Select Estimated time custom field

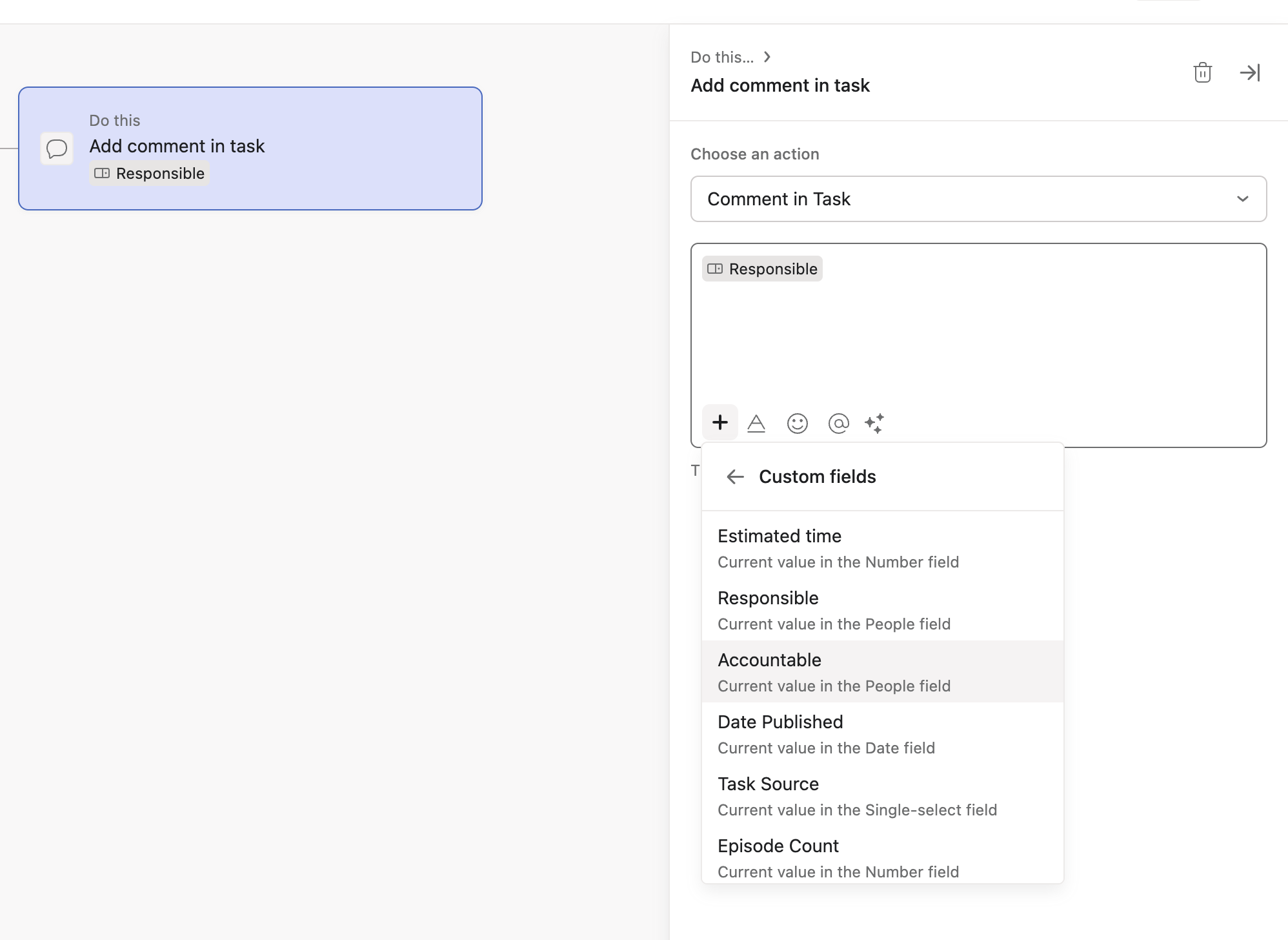(881, 547)
